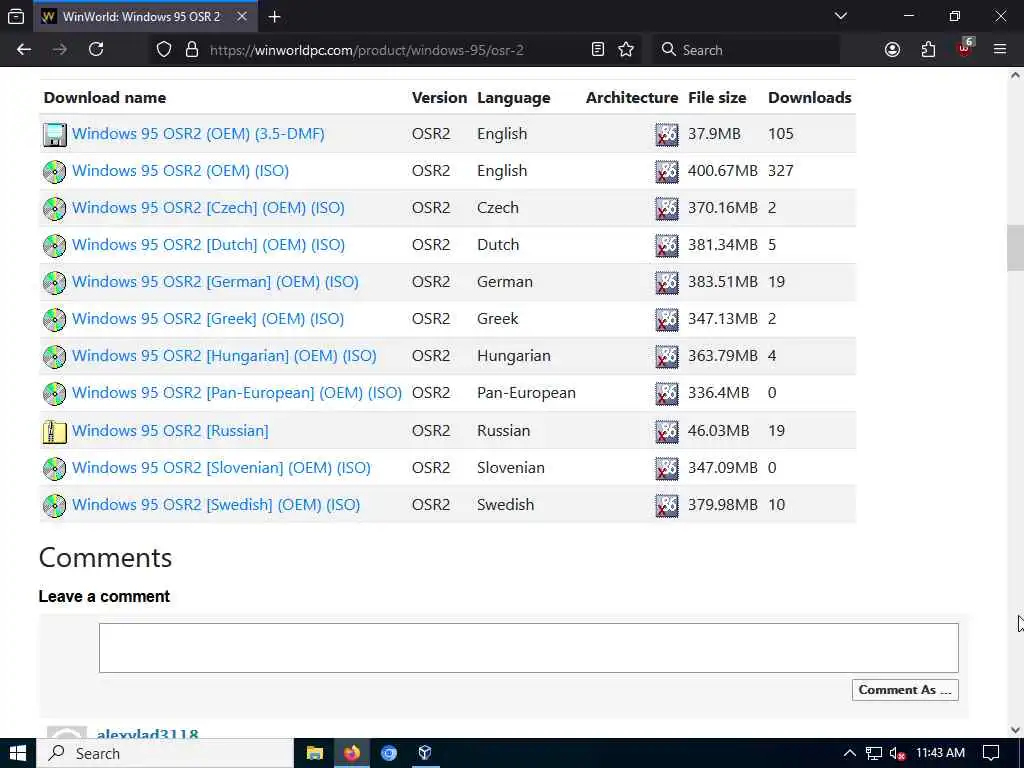Open File Explorer from the taskbar

[x=315, y=754]
